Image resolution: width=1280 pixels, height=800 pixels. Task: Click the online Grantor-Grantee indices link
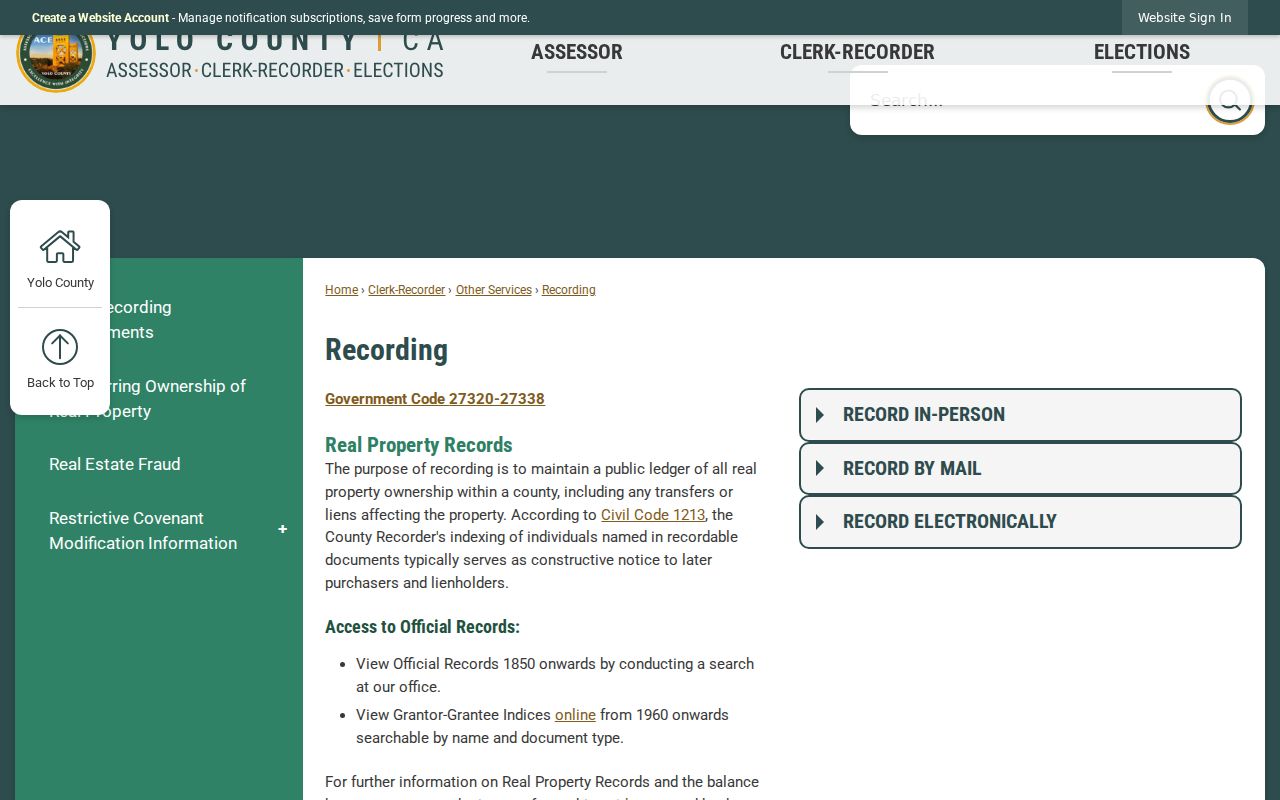pyautogui.click(x=575, y=715)
